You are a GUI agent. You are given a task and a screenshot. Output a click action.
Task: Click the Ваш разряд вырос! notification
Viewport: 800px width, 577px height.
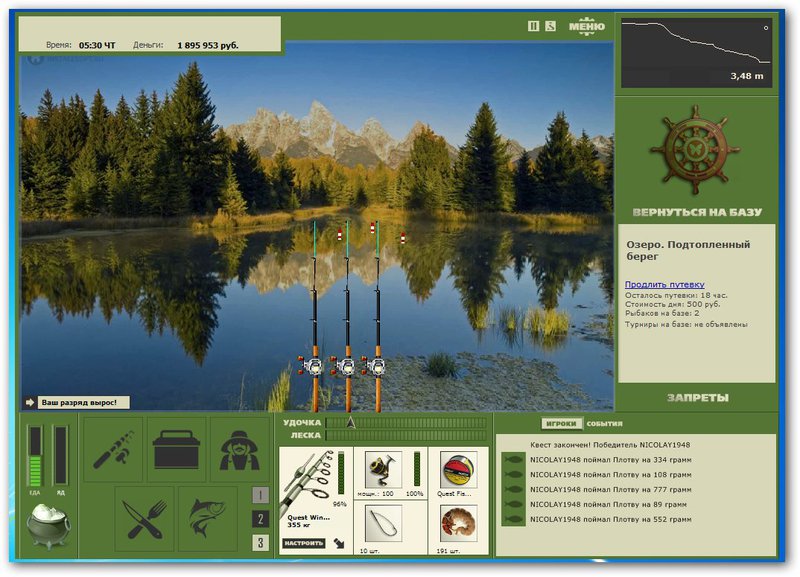coord(84,403)
